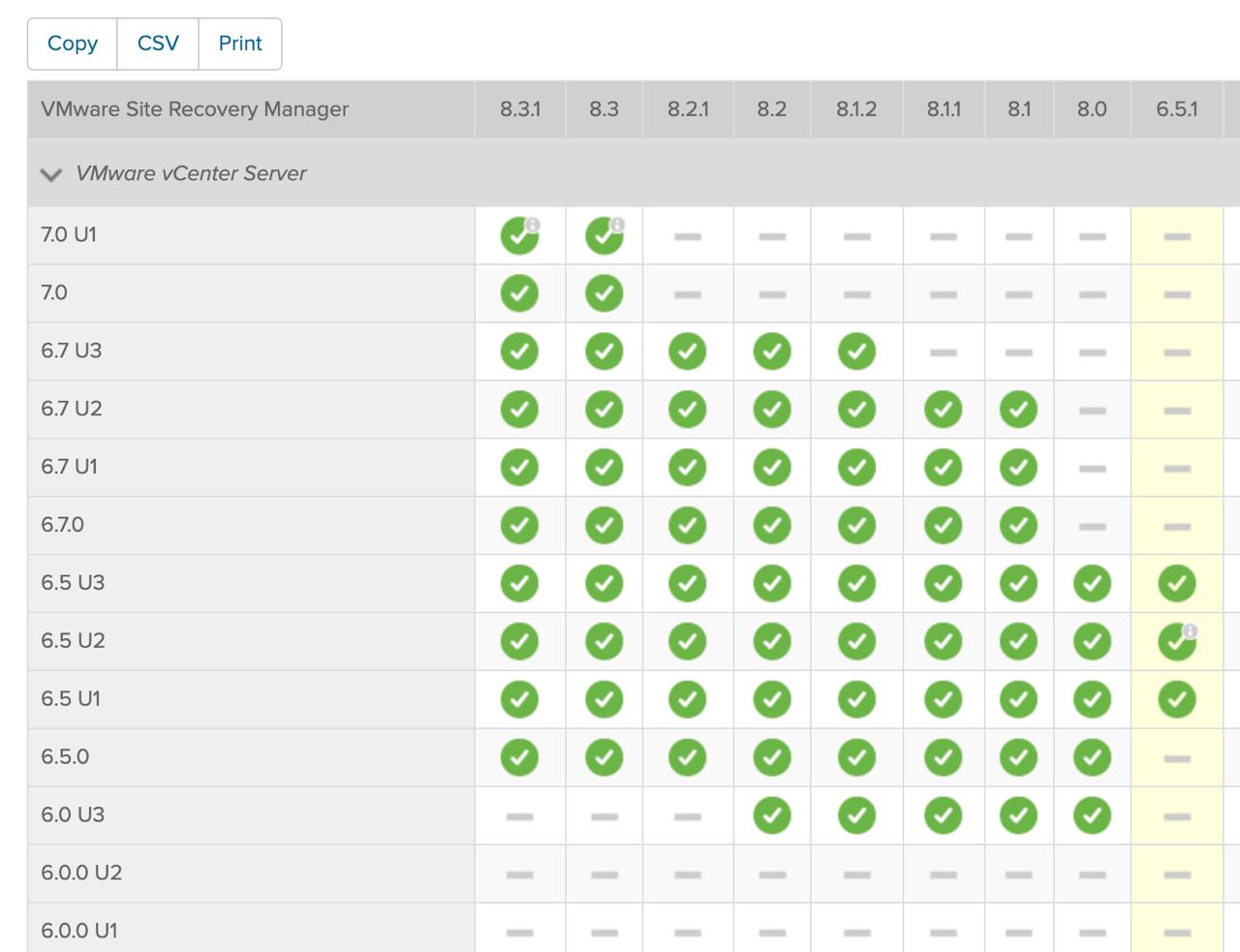Click the dash for 6.7.0 under 8.0
Screen dimensions: 1240x952
tap(1092, 527)
